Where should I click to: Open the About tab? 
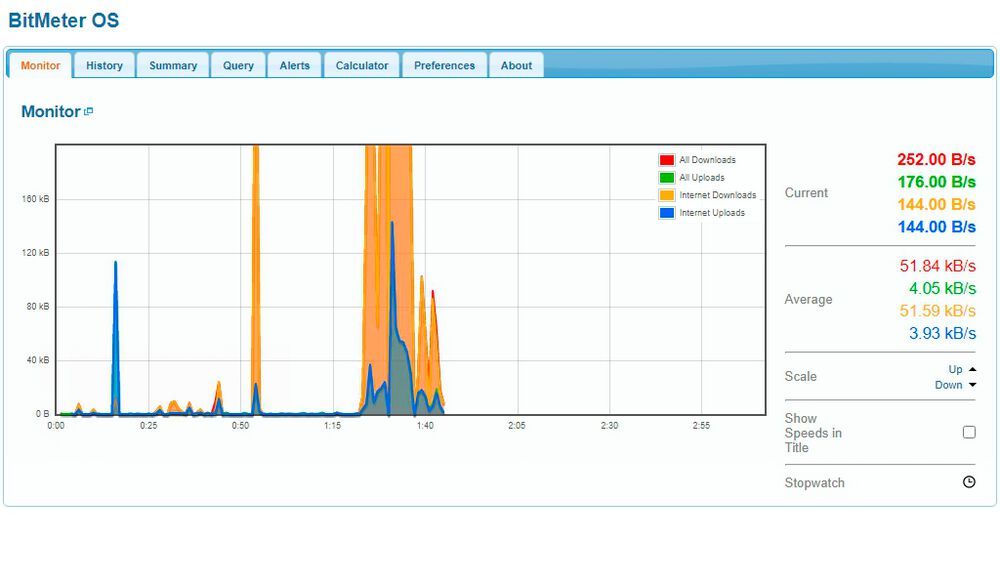(516, 66)
